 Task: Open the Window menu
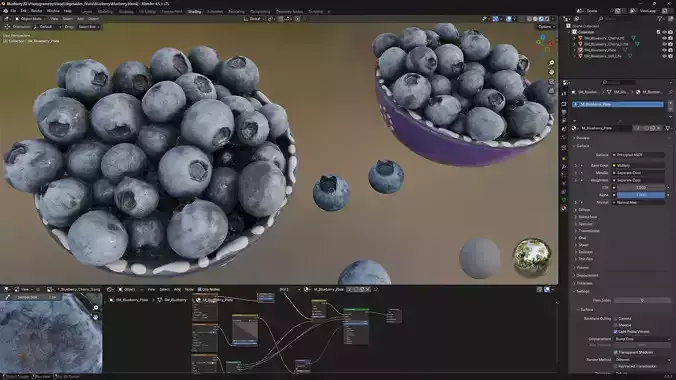coord(53,11)
